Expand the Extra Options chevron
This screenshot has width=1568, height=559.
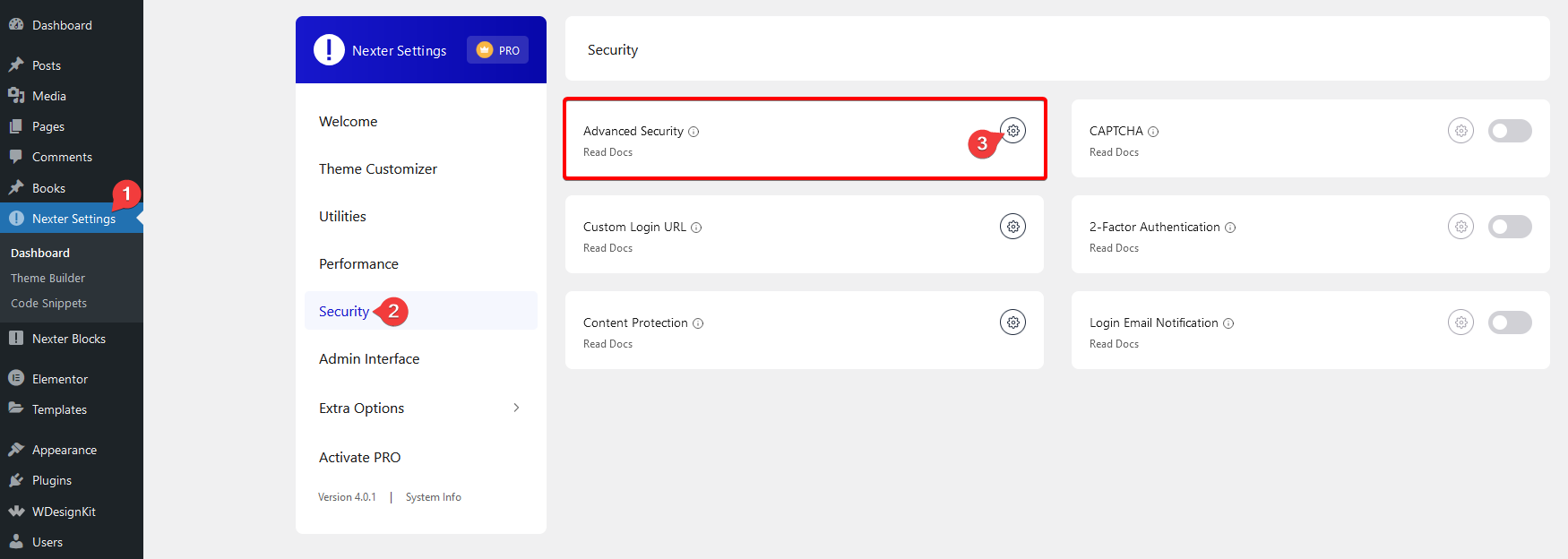tap(516, 408)
